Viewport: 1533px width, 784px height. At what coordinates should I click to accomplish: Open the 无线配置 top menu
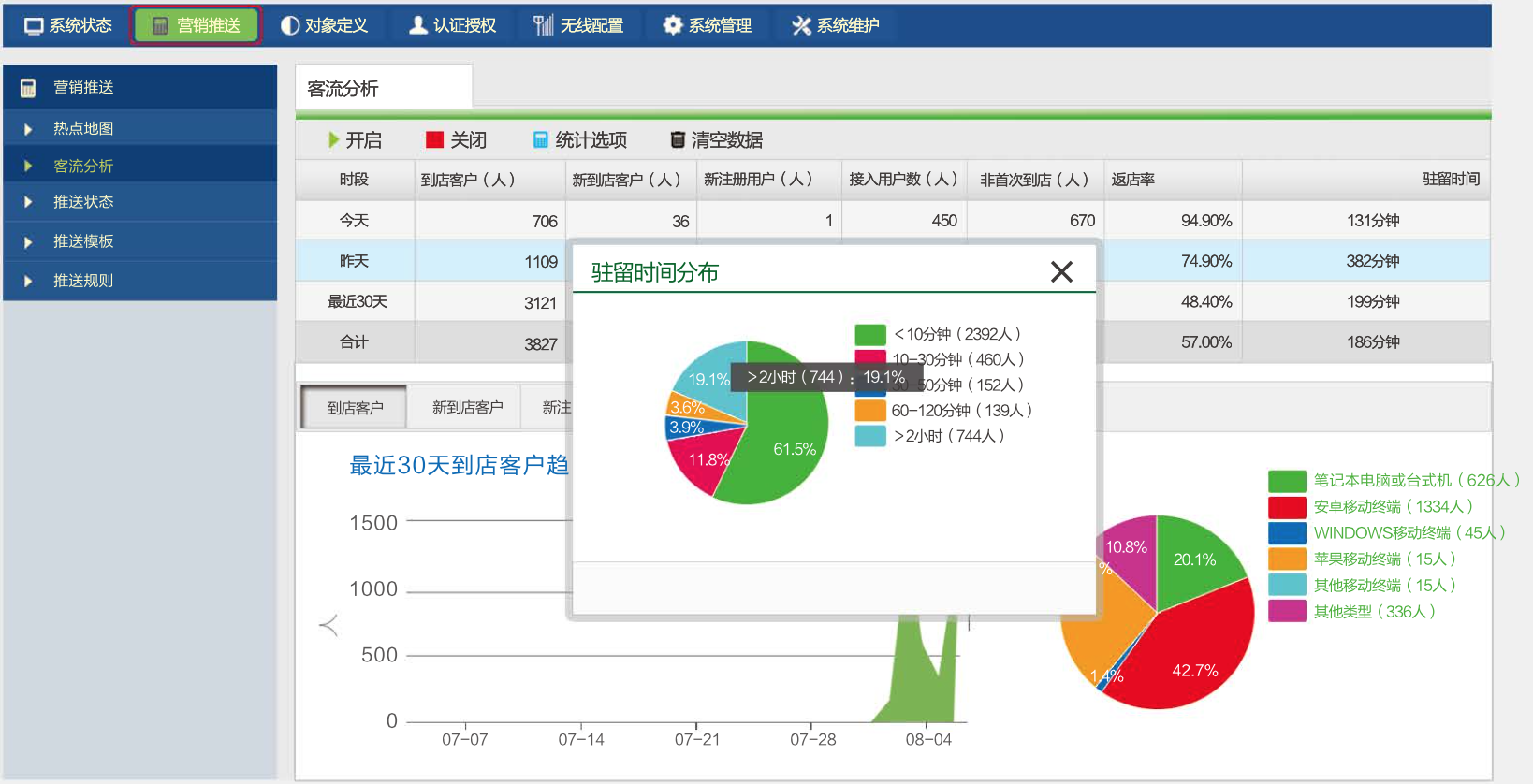[578, 25]
